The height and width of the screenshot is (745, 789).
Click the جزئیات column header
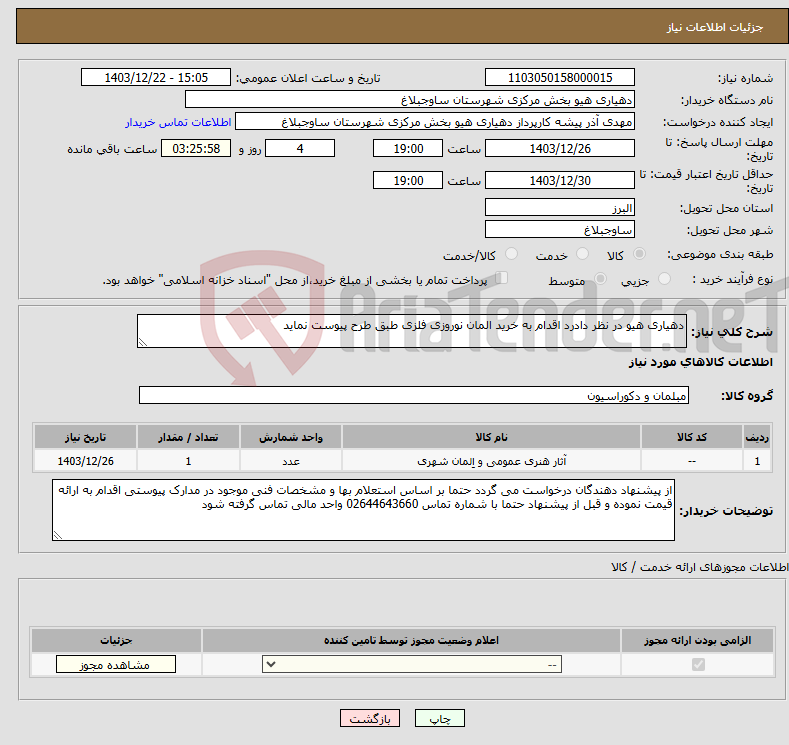coord(116,640)
